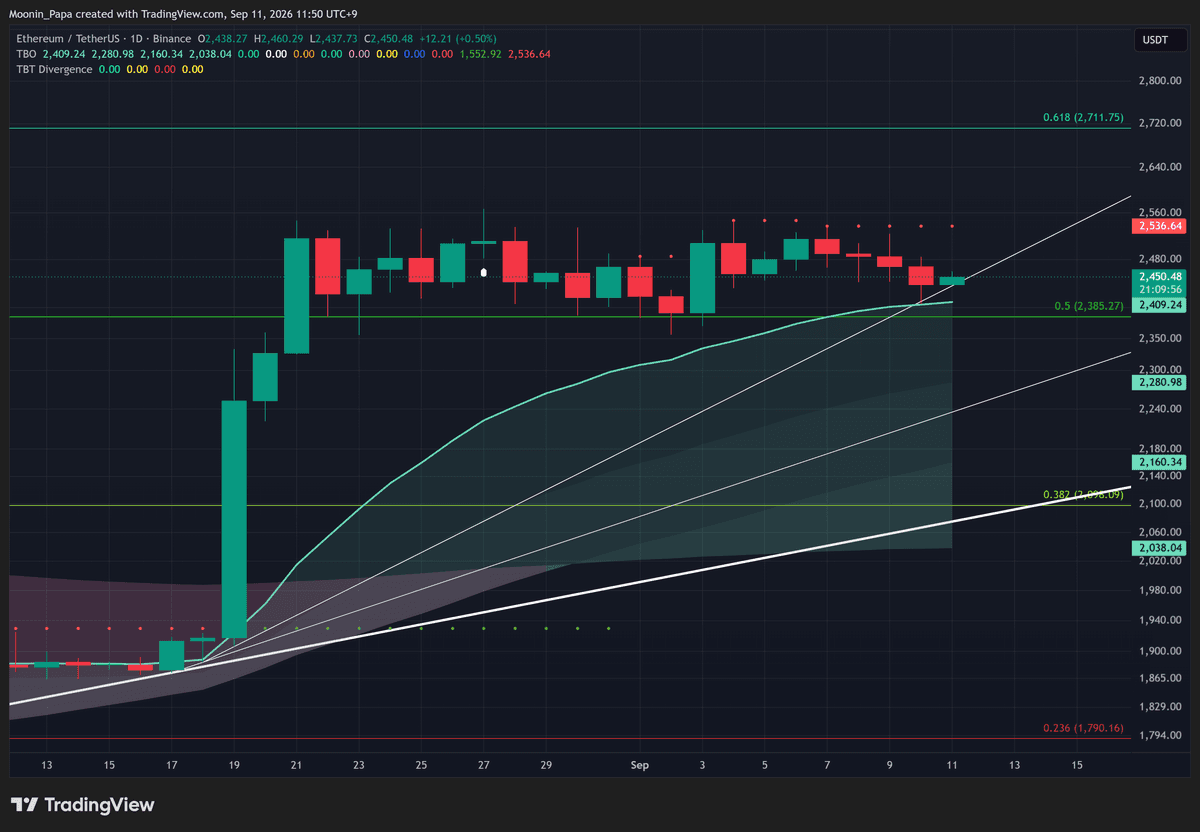This screenshot has width=1200, height=832.
Task: Click the red 2,536.64 price axis tag
Action: [1158, 226]
